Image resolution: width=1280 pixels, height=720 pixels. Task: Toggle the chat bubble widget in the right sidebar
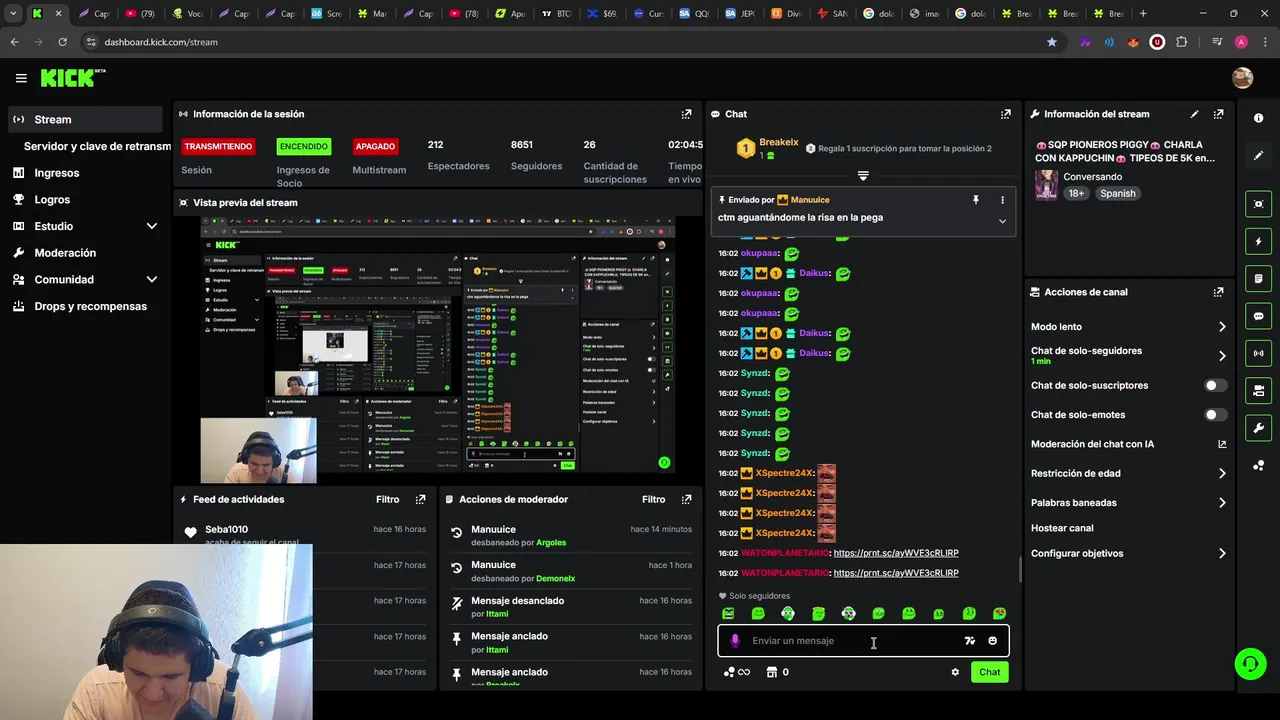coord(1258,316)
